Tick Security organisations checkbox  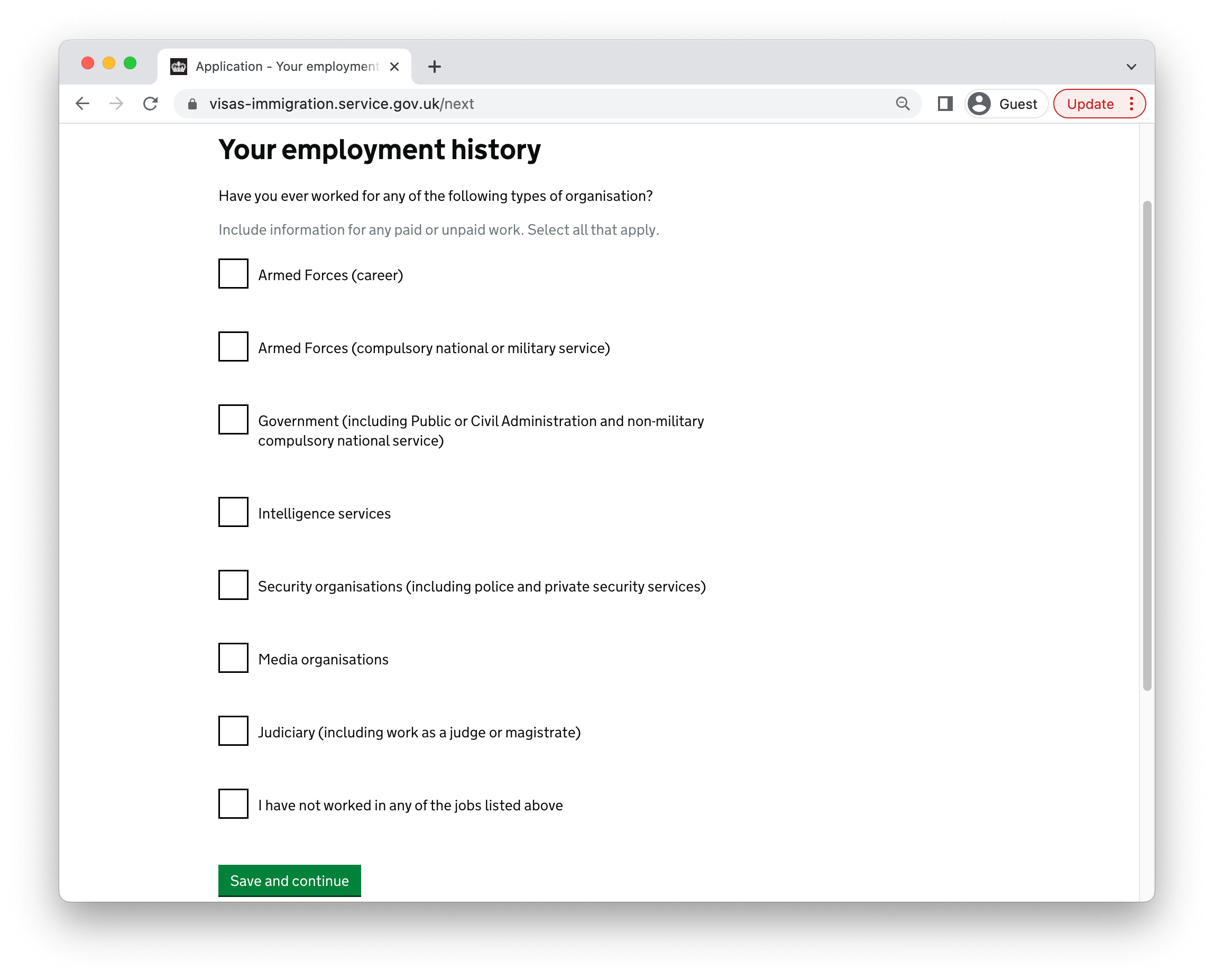pyautogui.click(x=233, y=585)
